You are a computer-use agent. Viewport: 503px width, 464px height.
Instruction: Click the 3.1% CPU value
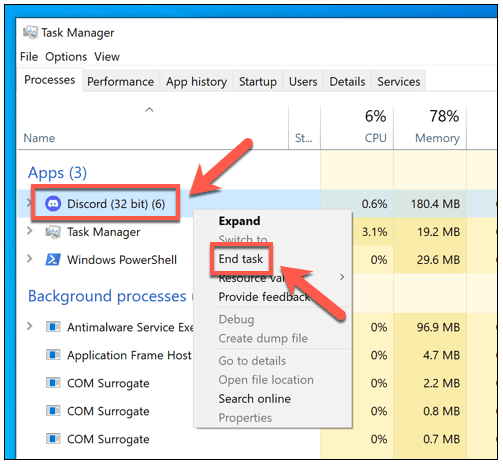pyautogui.click(x=374, y=232)
